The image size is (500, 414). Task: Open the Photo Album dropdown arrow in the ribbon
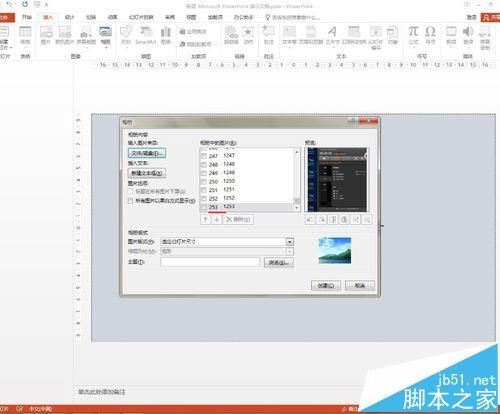pyautogui.click(x=106, y=48)
